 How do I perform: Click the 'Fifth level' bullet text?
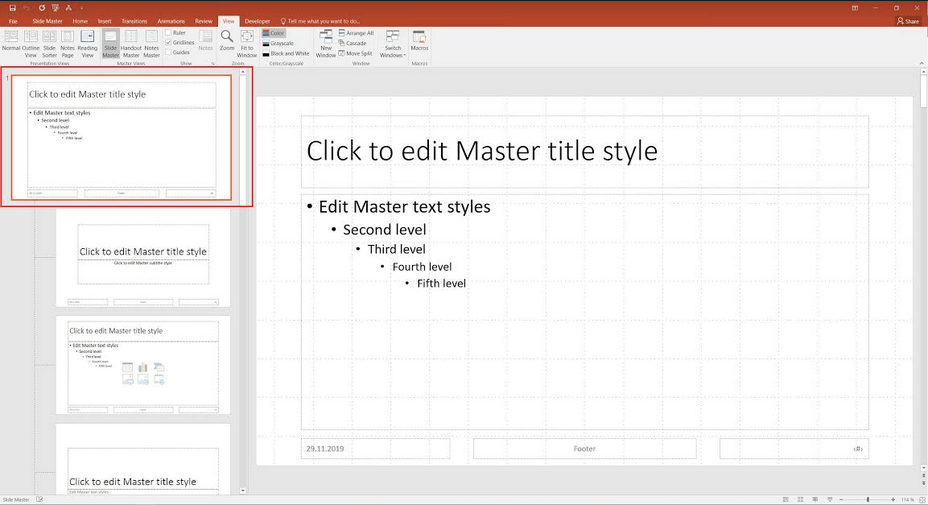point(442,284)
